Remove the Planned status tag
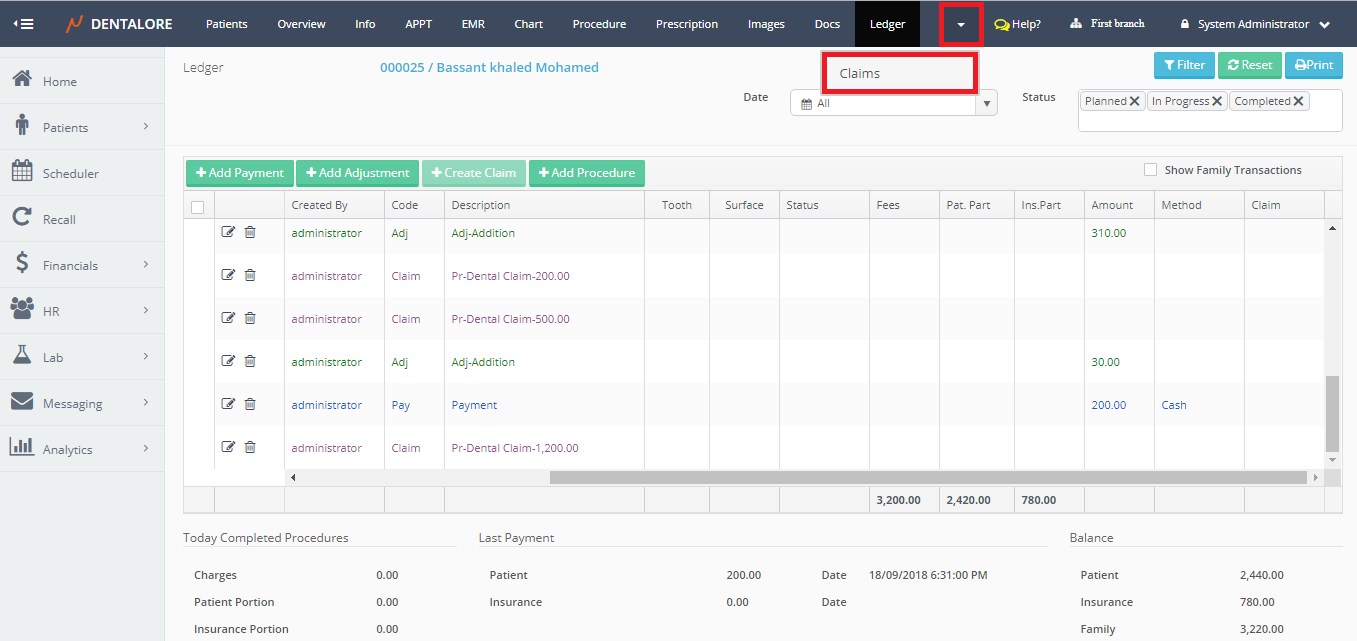 (1135, 101)
